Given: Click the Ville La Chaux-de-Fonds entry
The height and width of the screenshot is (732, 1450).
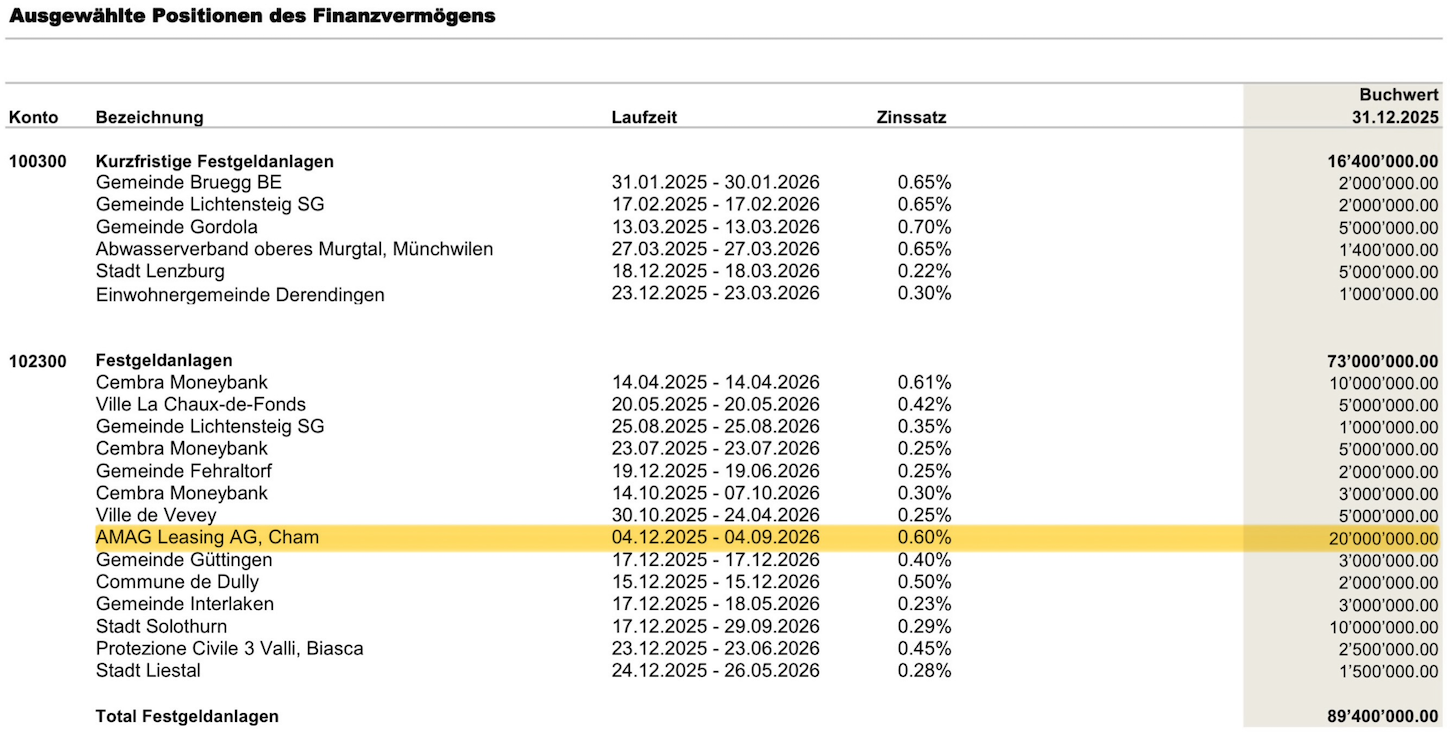Looking at the screenshot, I should tap(201, 404).
